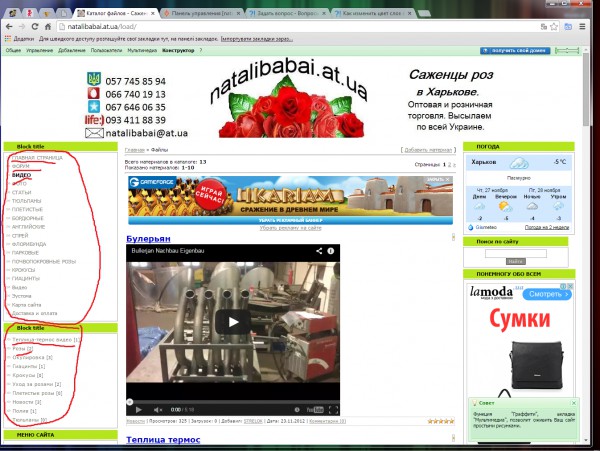The image size is (600, 451).
Task: Play the Bullerjan video with center button
Action: [x=233, y=322]
